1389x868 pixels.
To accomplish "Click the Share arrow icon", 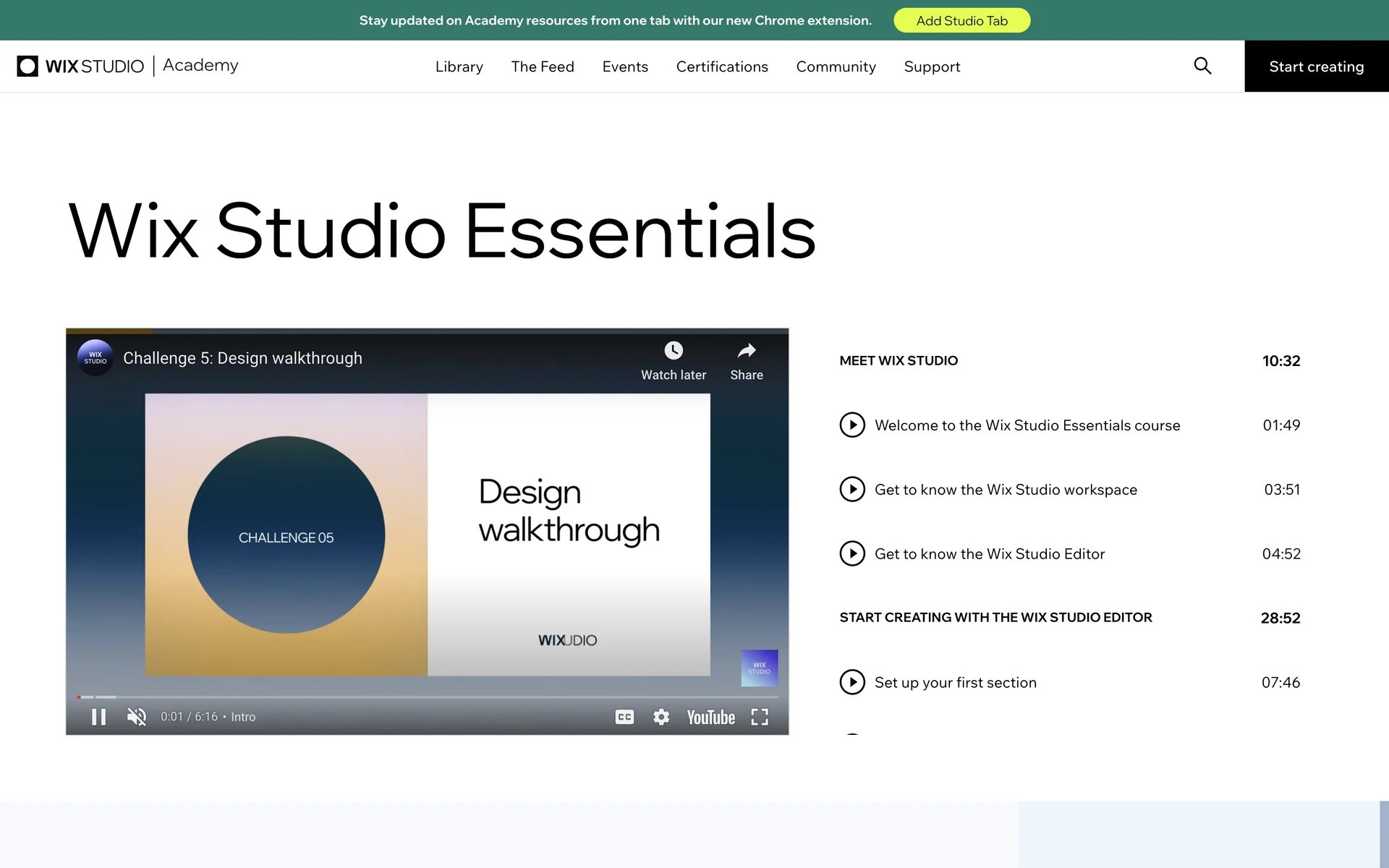I will pos(747,352).
